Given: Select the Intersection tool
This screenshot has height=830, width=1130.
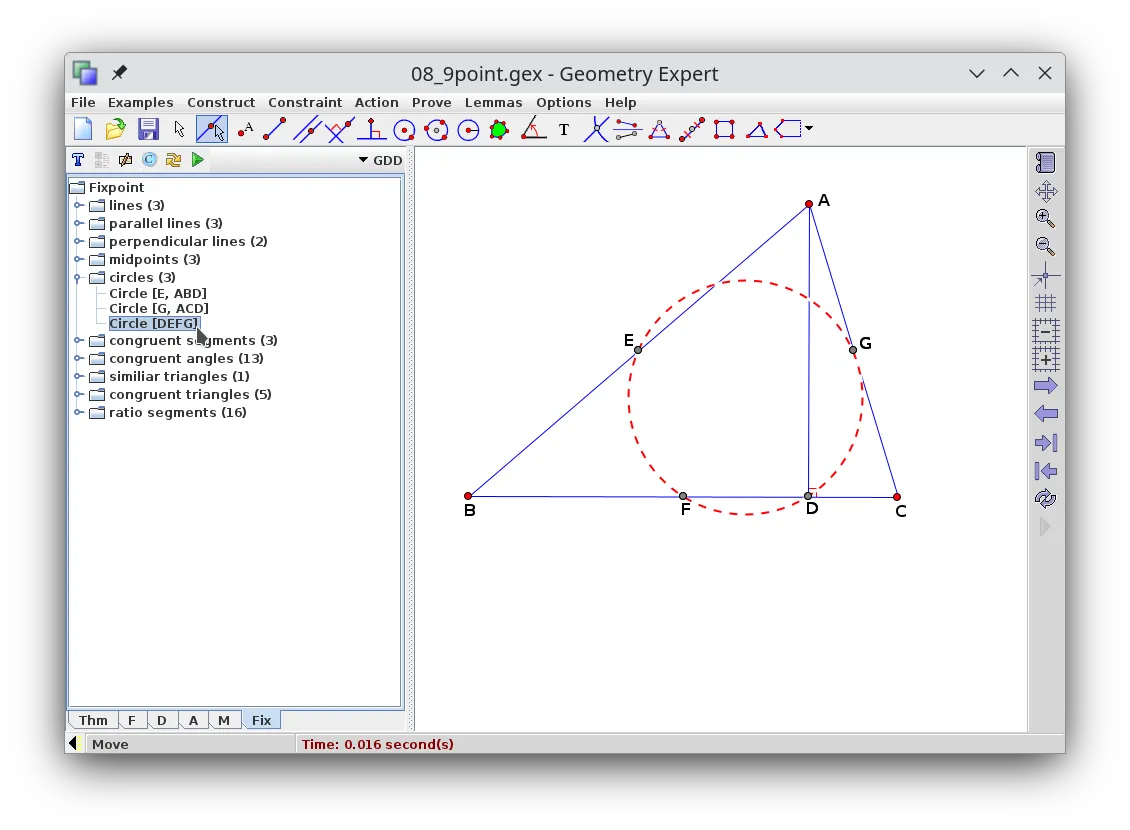Looking at the screenshot, I should [596, 130].
